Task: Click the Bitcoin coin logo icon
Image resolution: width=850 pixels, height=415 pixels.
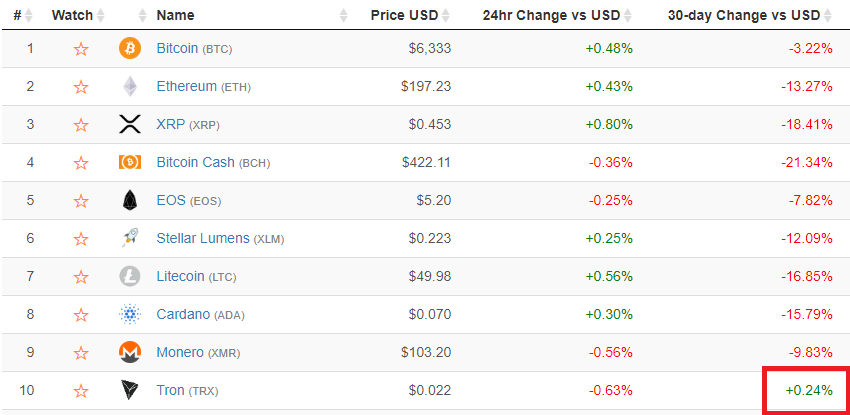Action: 130,48
